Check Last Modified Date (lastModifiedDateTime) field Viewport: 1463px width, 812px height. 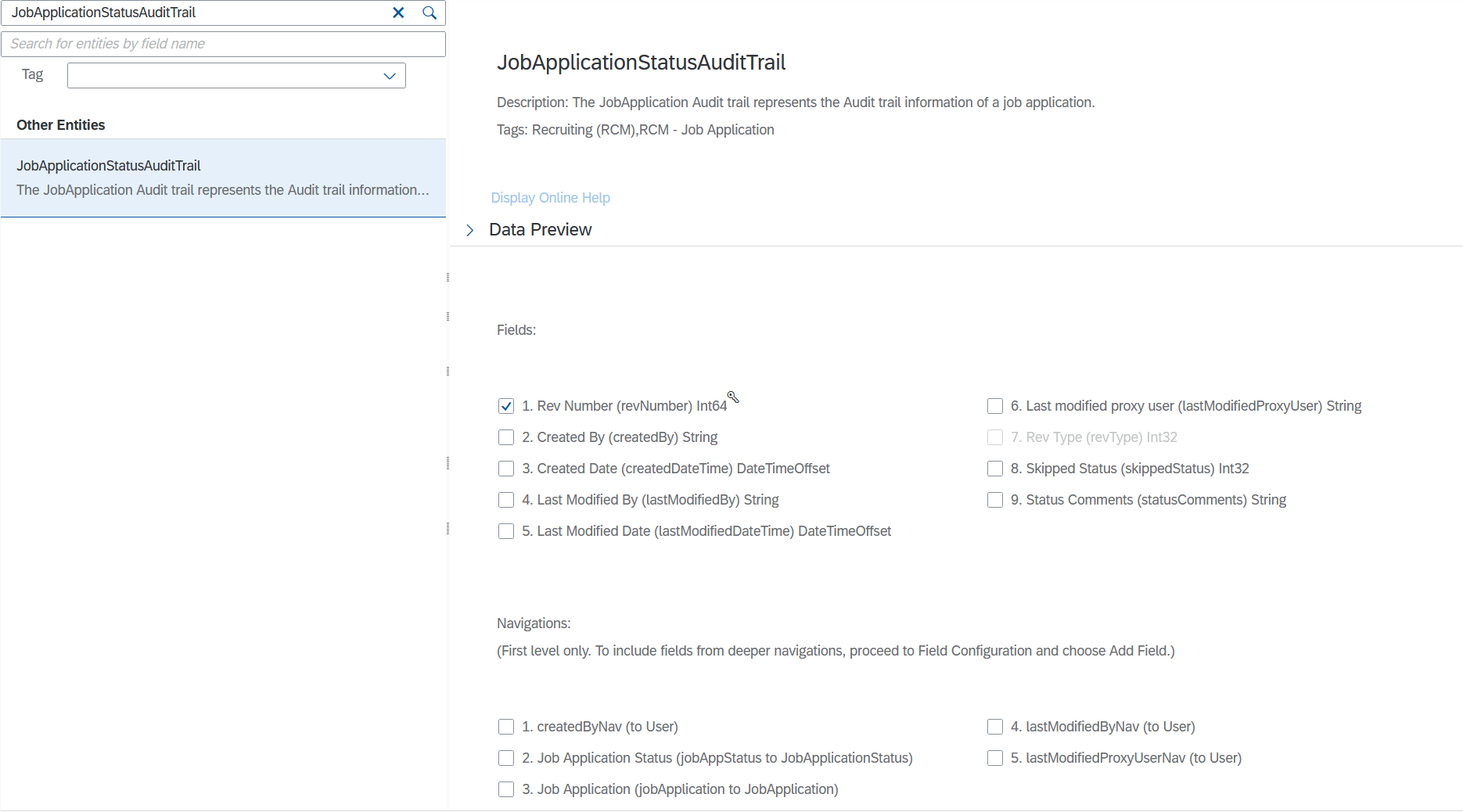tap(506, 531)
